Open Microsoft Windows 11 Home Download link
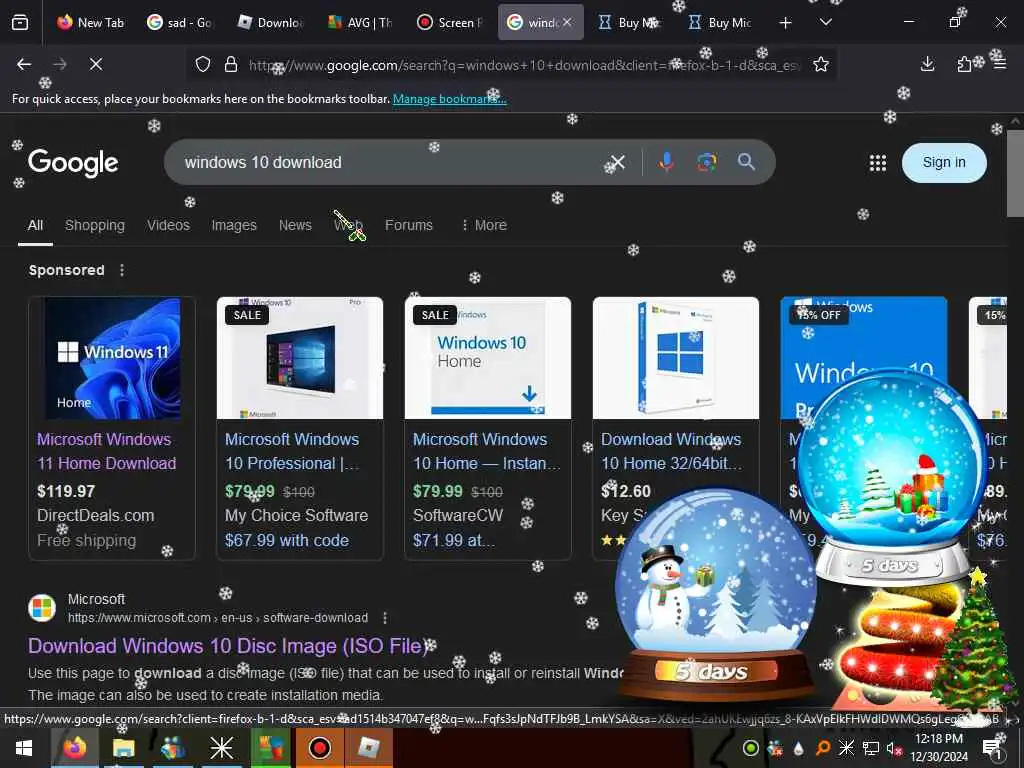Viewport: 1024px width, 768px height. coord(106,451)
